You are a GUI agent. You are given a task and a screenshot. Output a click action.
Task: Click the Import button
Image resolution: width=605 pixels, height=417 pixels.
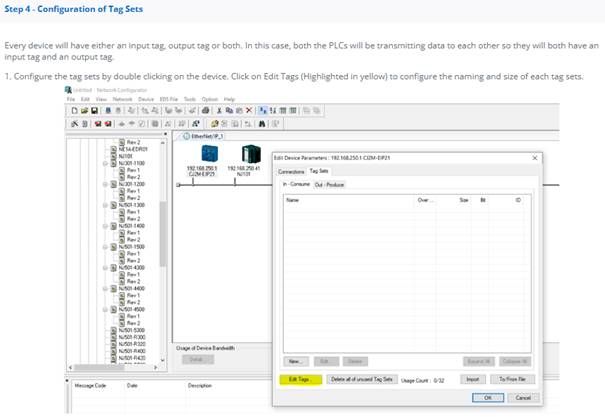473,380
